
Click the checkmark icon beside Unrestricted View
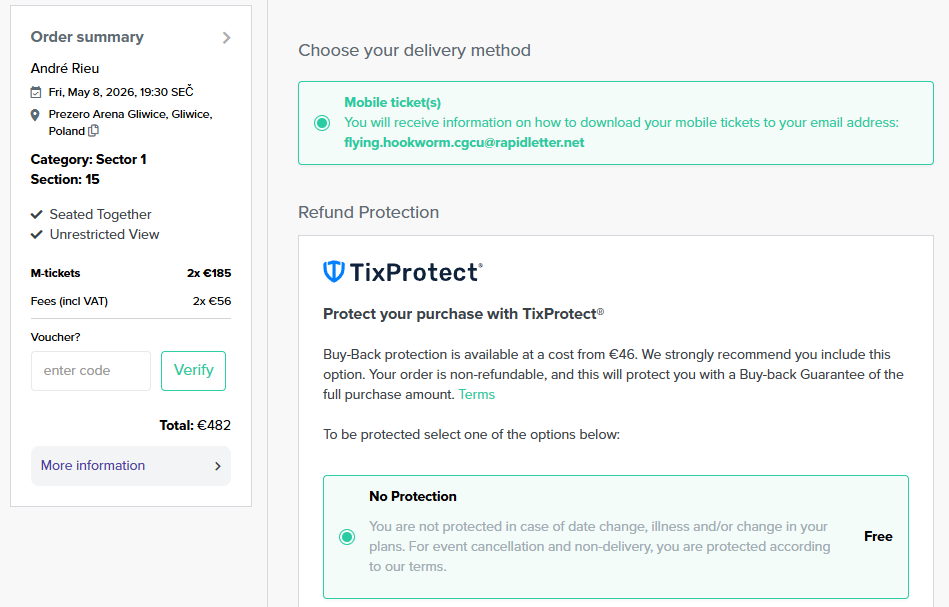point(37,235)
